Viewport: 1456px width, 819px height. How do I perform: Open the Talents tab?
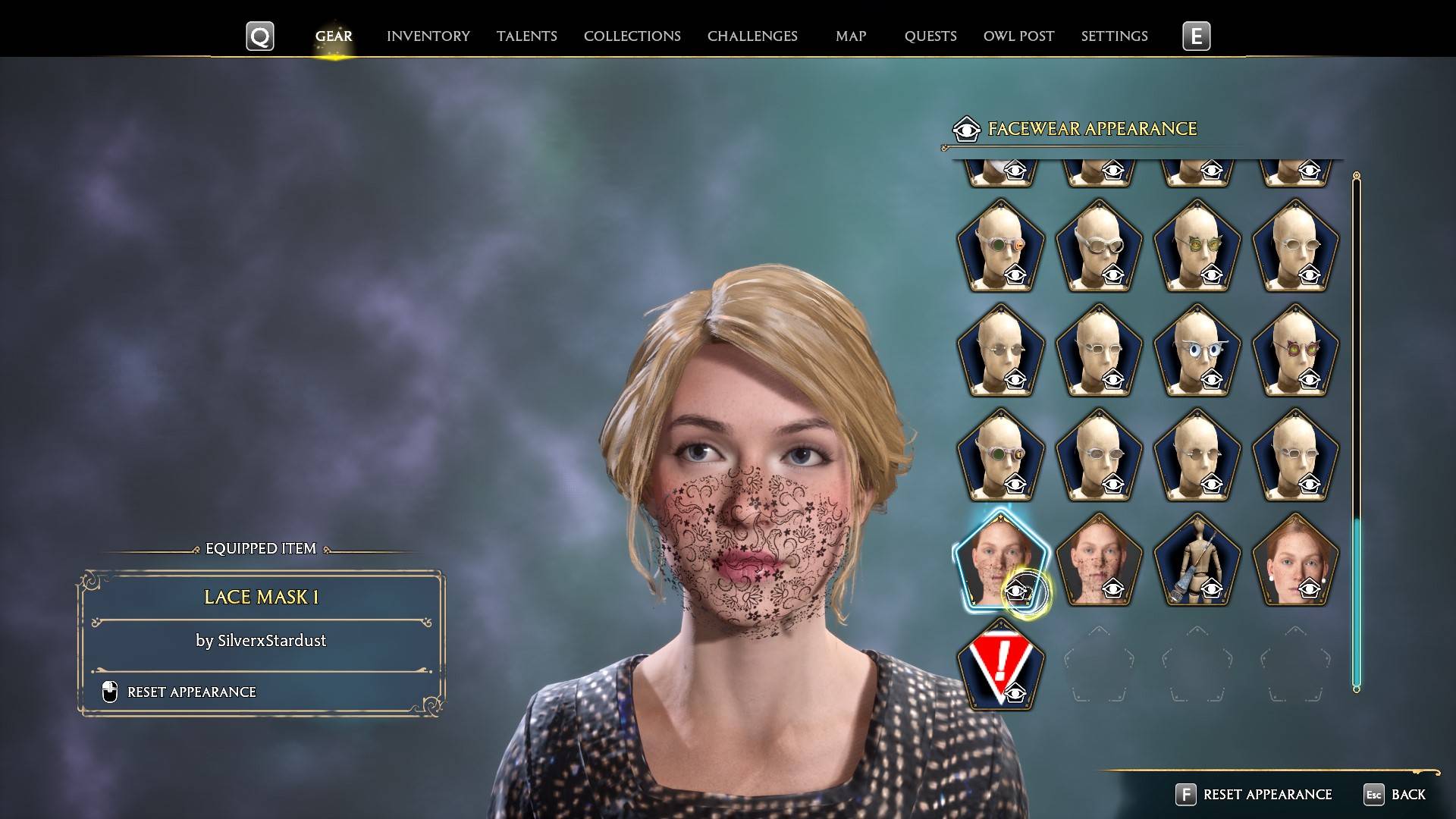pyautogui.click(x=527, y=36)
